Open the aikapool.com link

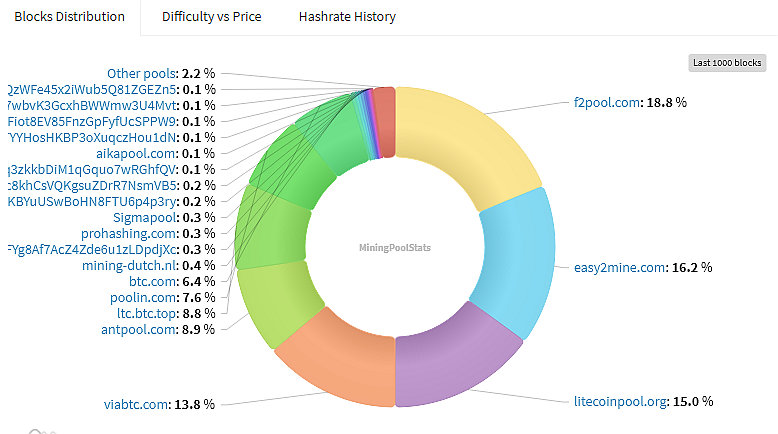tap(135, 154)
